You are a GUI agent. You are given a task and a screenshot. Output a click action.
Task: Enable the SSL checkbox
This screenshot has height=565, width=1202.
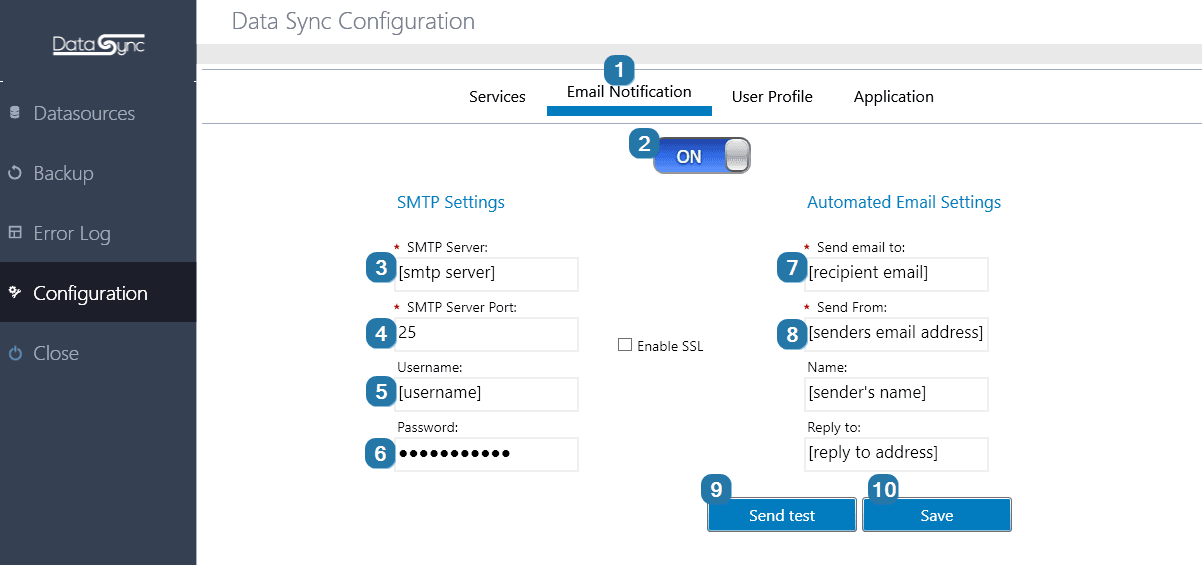[x=625, y=345]
